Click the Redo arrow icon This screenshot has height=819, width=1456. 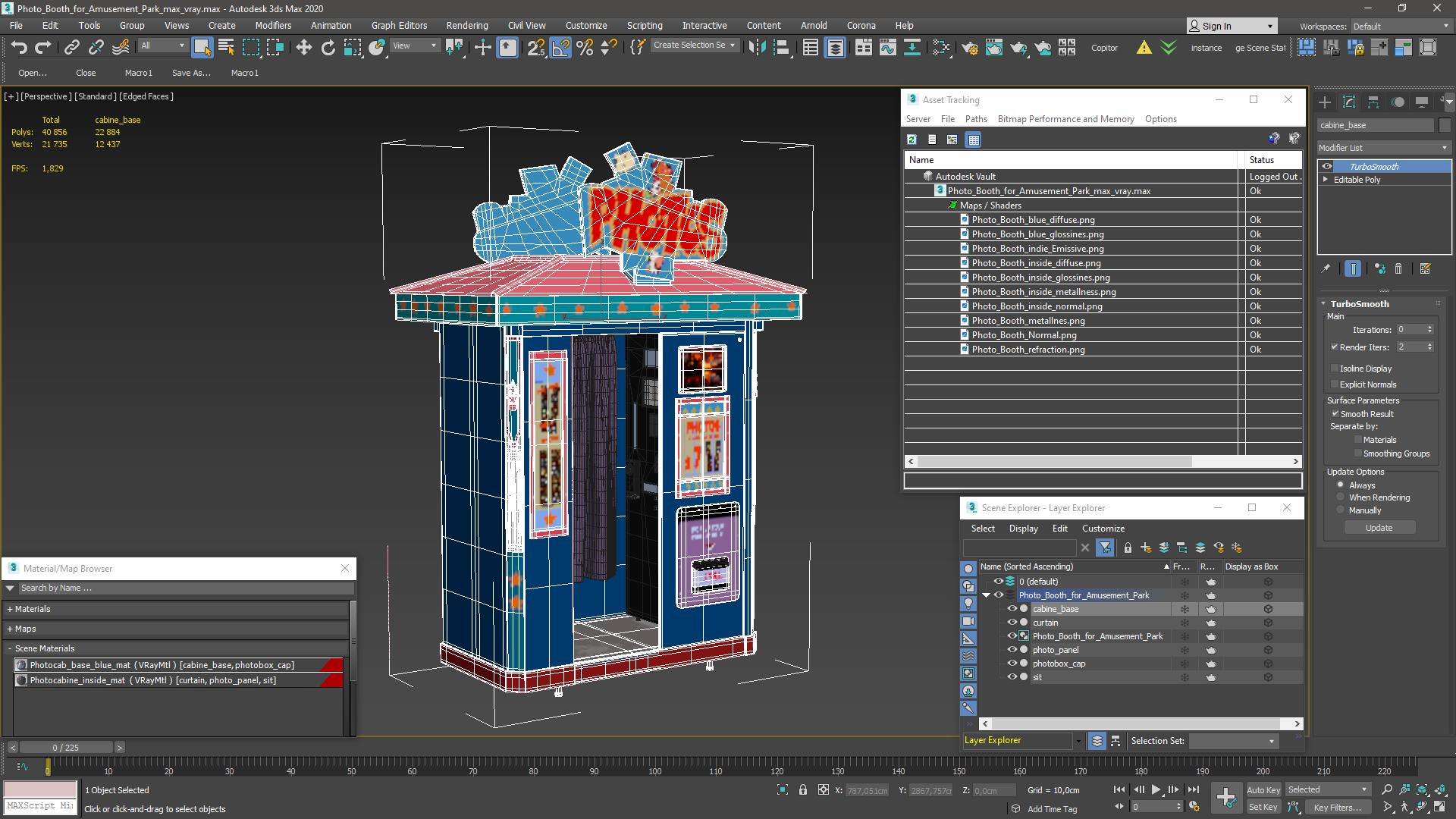pyautogui.click(x=43, y=48)
